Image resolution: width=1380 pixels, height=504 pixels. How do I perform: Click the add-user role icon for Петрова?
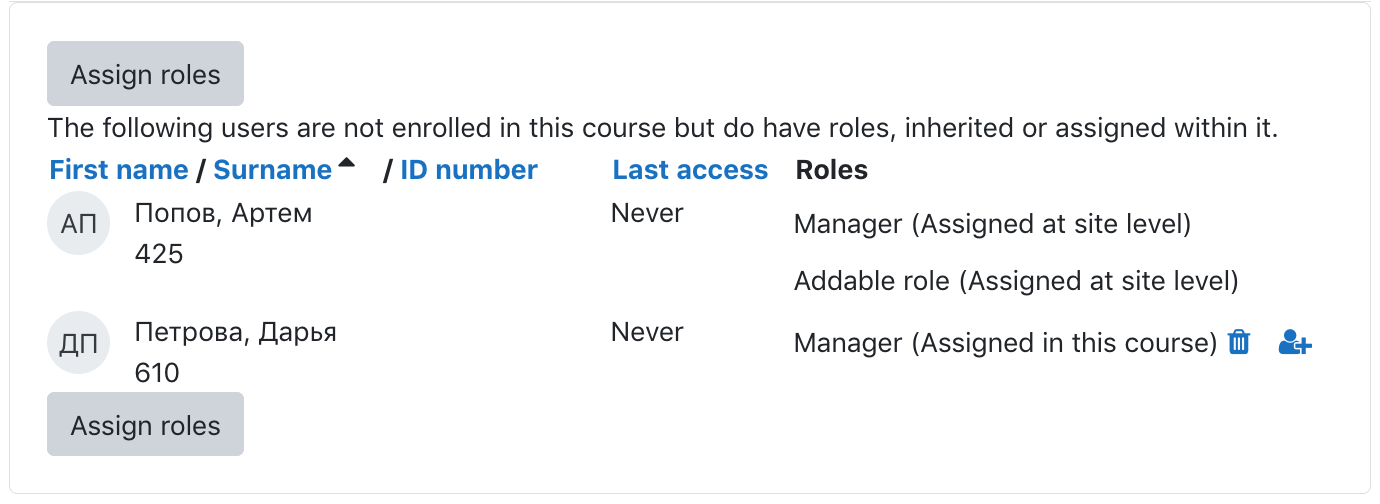click(1295, 342)
